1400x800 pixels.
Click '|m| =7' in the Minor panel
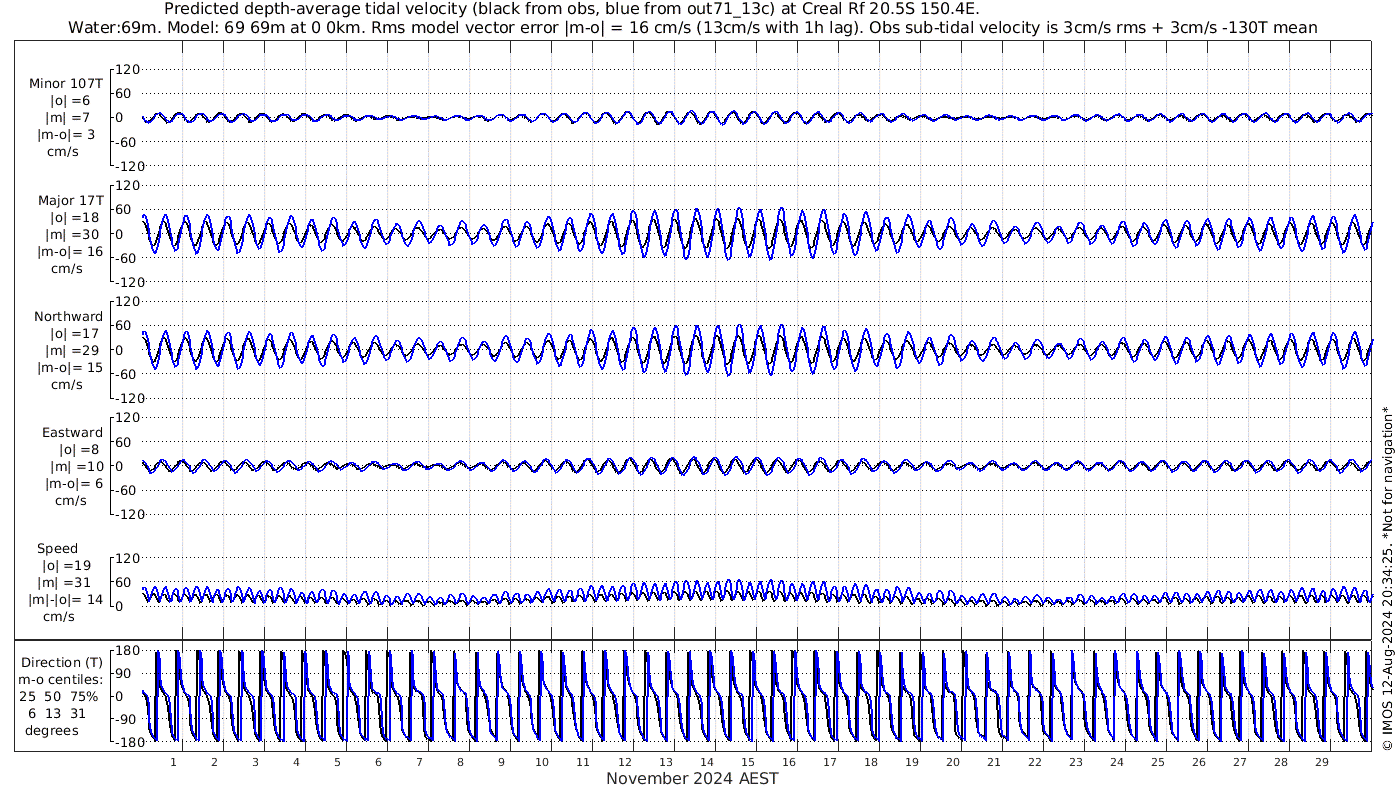click(71, 118)
